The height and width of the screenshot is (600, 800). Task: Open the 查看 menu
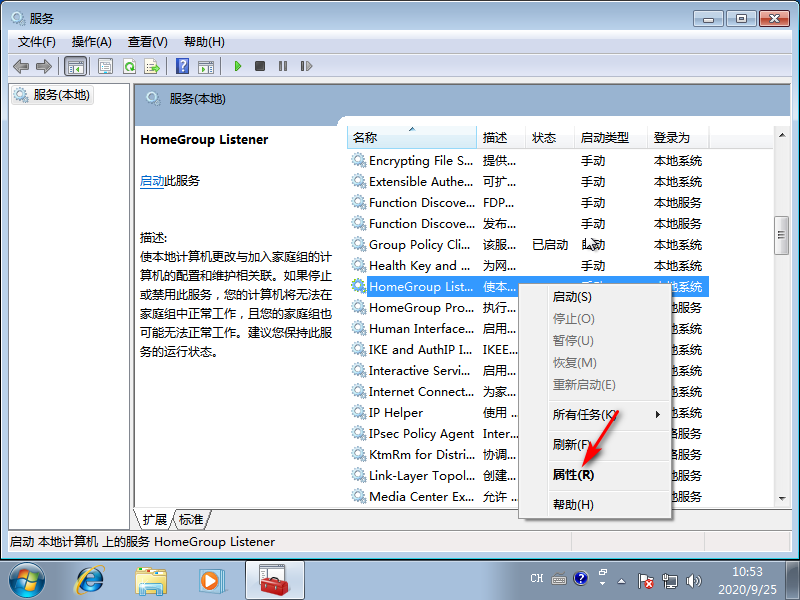pos(146,41)
